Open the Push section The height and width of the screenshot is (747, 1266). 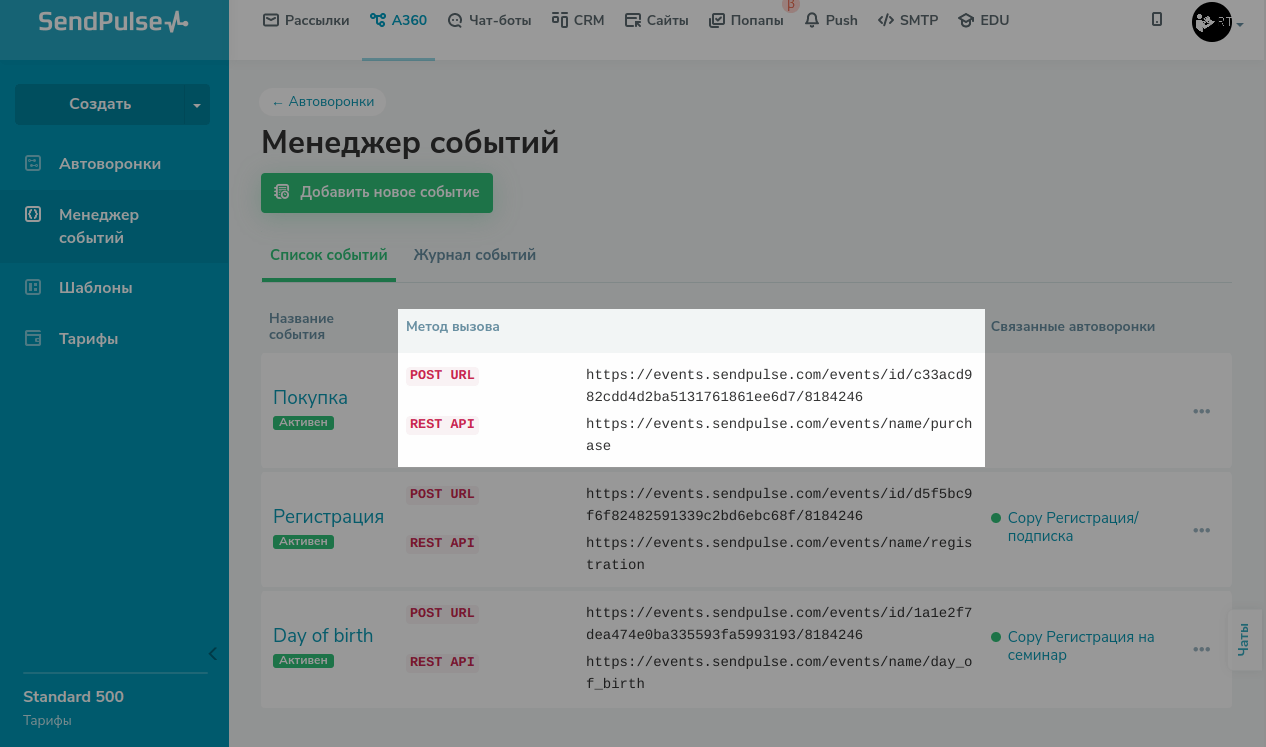click(x=831, y=20)
